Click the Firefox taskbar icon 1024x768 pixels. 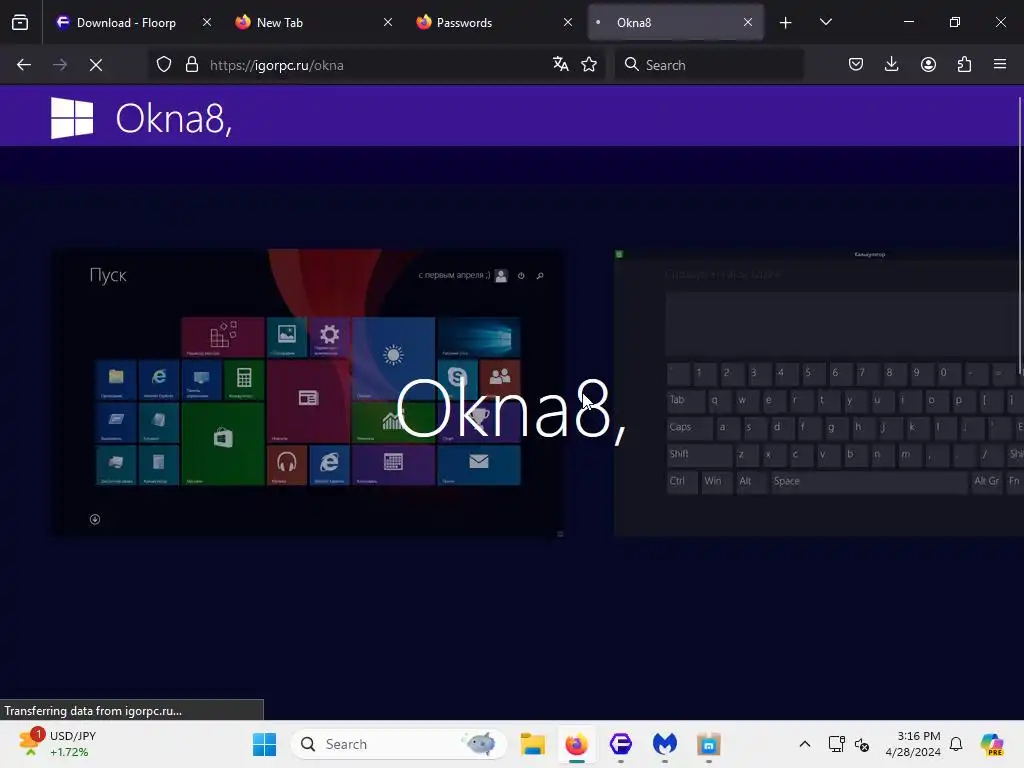point(577,744)
